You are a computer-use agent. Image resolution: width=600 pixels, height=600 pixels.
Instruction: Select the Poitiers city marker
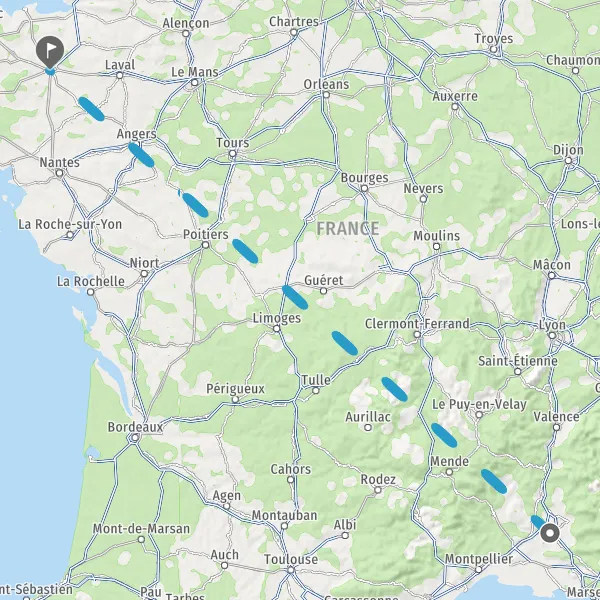(205, 245)
